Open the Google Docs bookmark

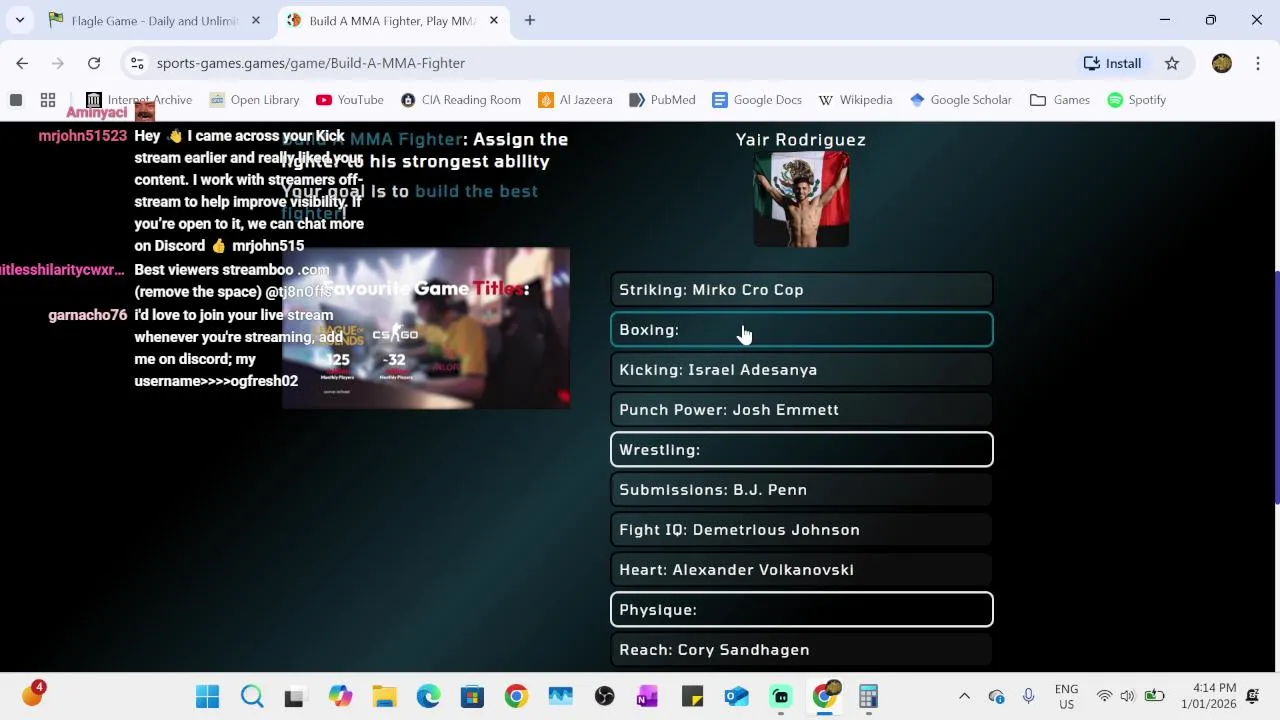click(x=757, y=100)
